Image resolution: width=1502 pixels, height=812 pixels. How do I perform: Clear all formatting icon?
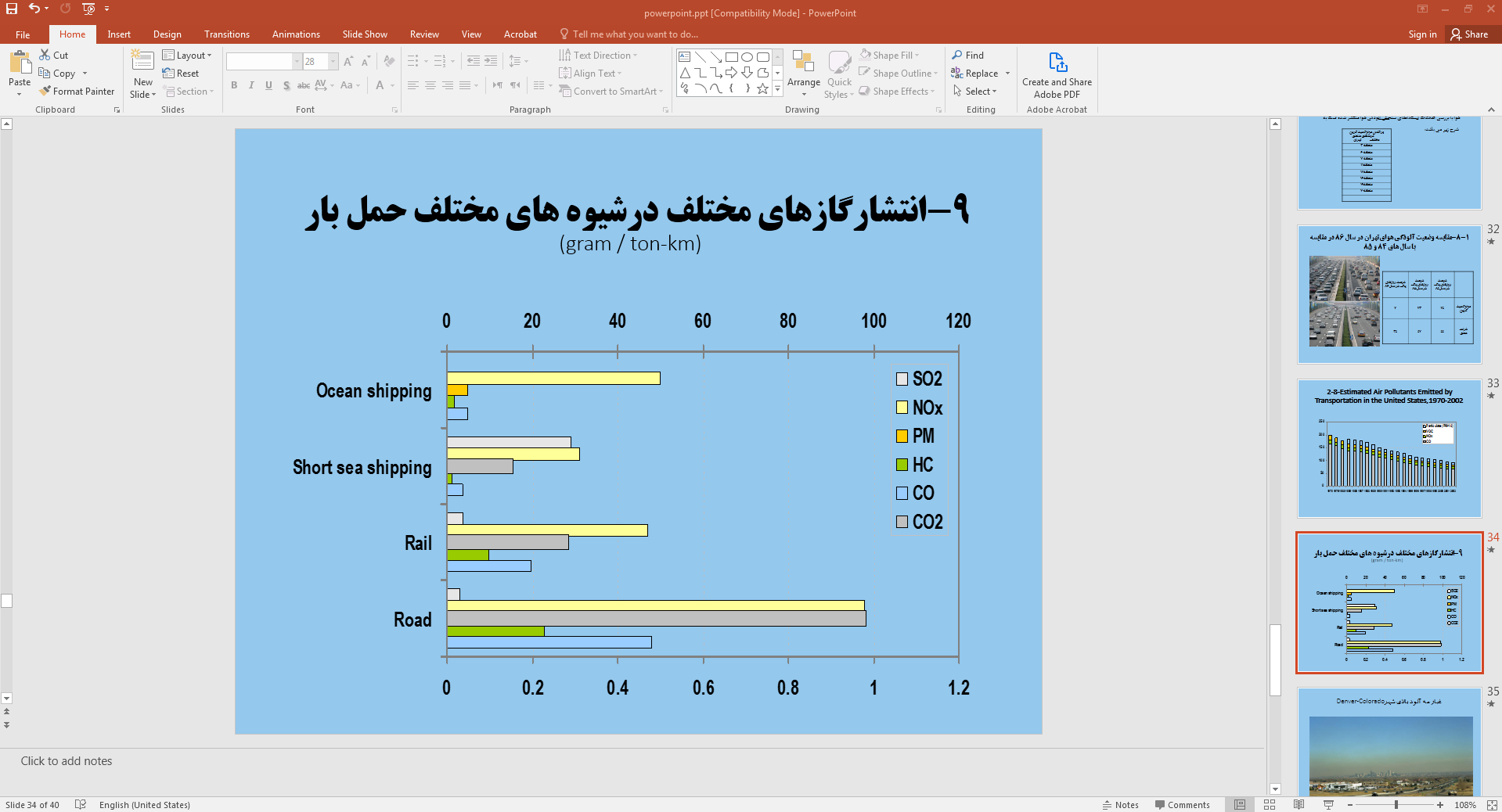(388, 61)
